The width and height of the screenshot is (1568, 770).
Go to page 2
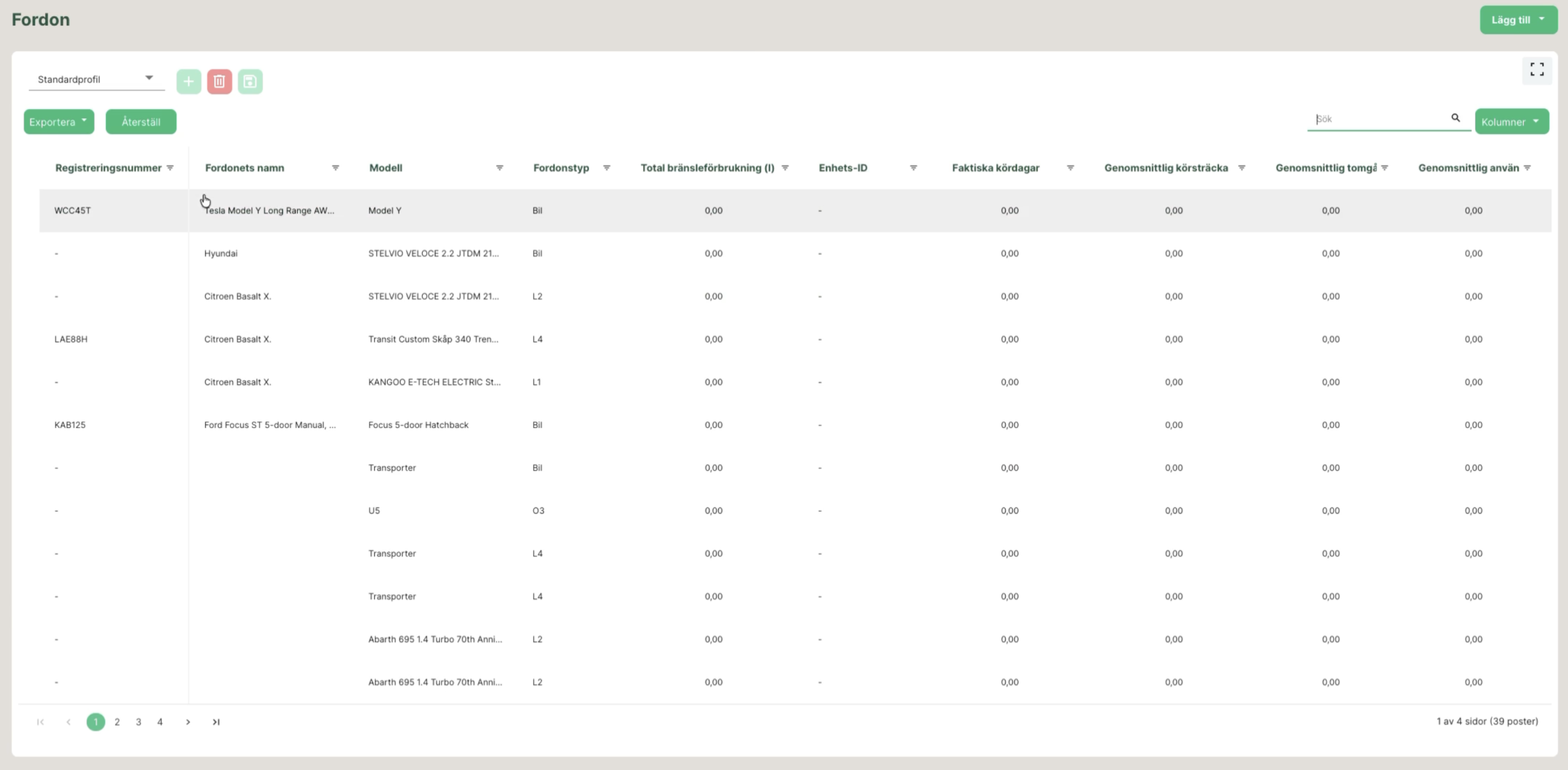click(x=117, y=722)
